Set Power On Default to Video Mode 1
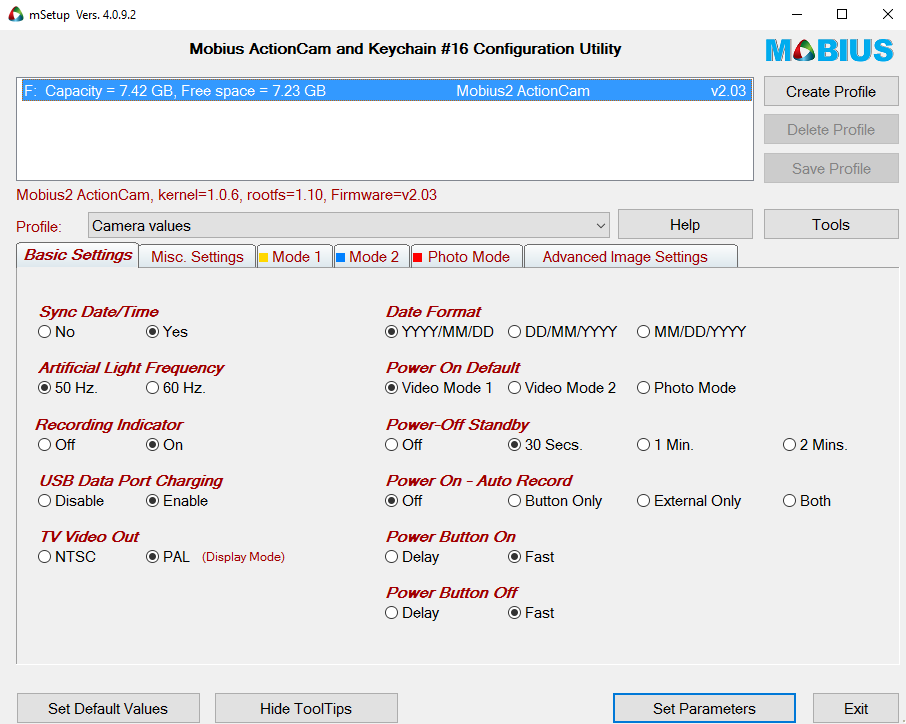 point(439,388)
